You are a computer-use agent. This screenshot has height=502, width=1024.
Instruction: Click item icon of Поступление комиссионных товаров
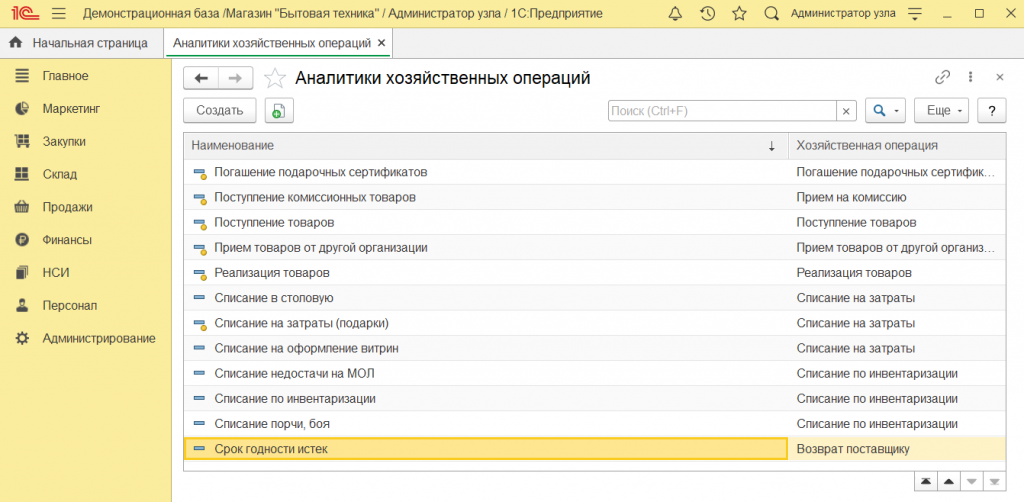pyautogui.click(x=200, y=198)
